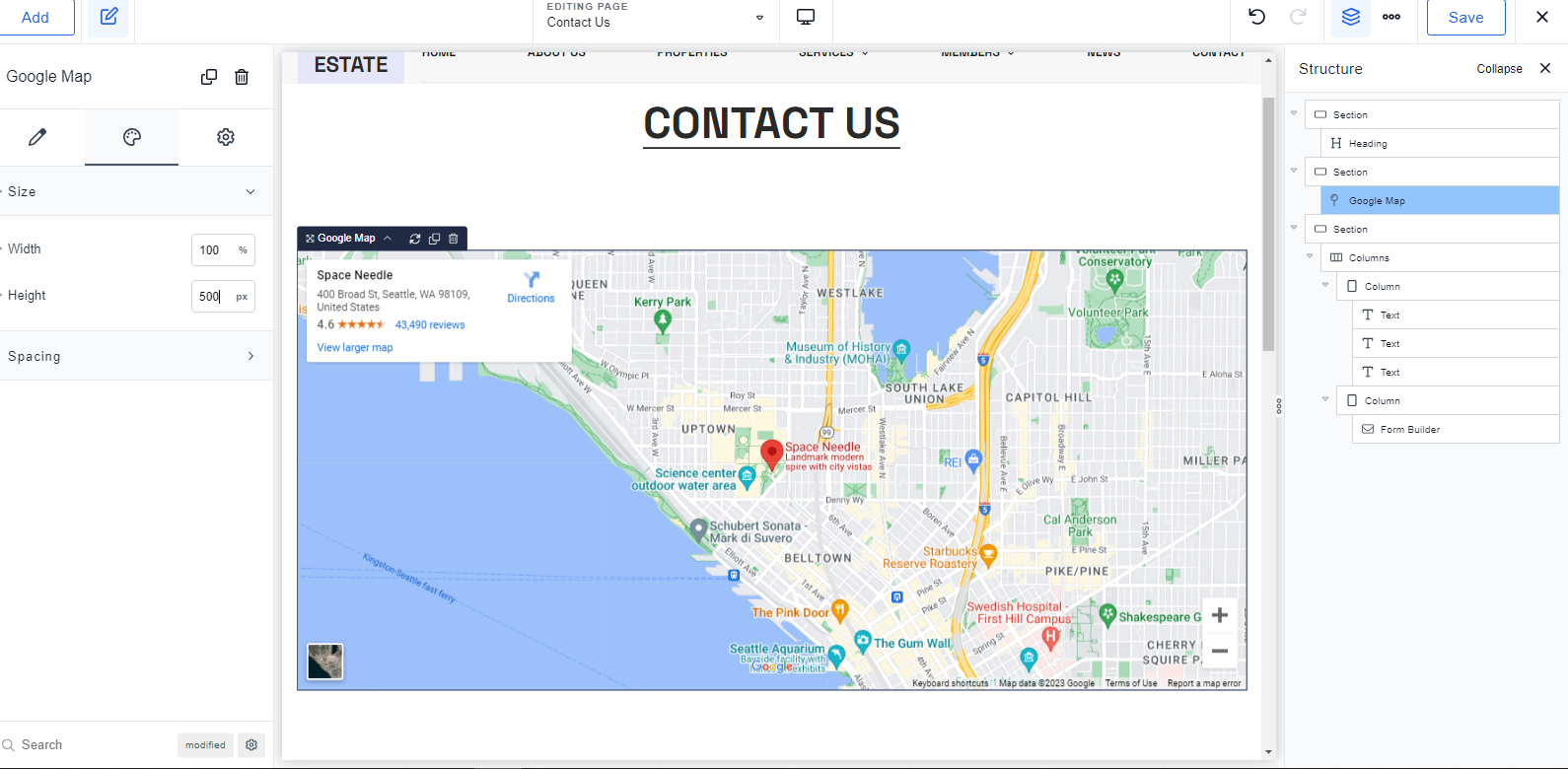
Task: Reset the Google Map element styles icon
Action: coord(415,239)
